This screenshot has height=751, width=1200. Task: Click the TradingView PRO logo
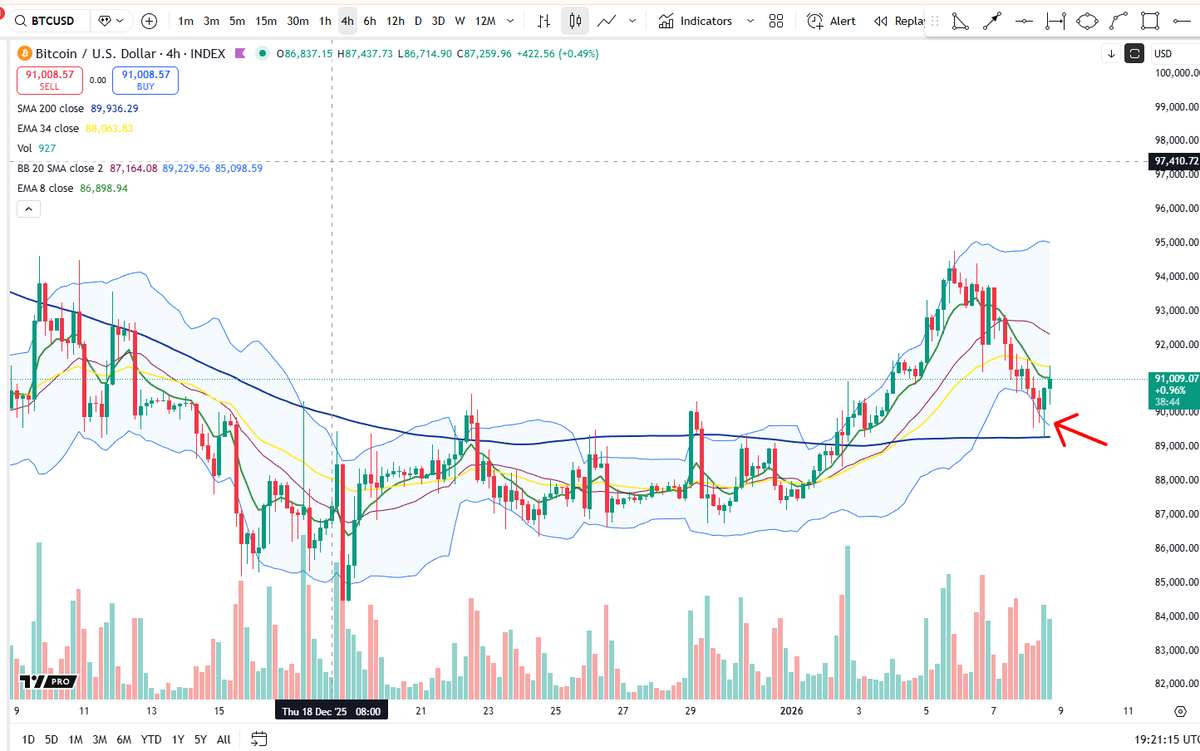[49, 681]
